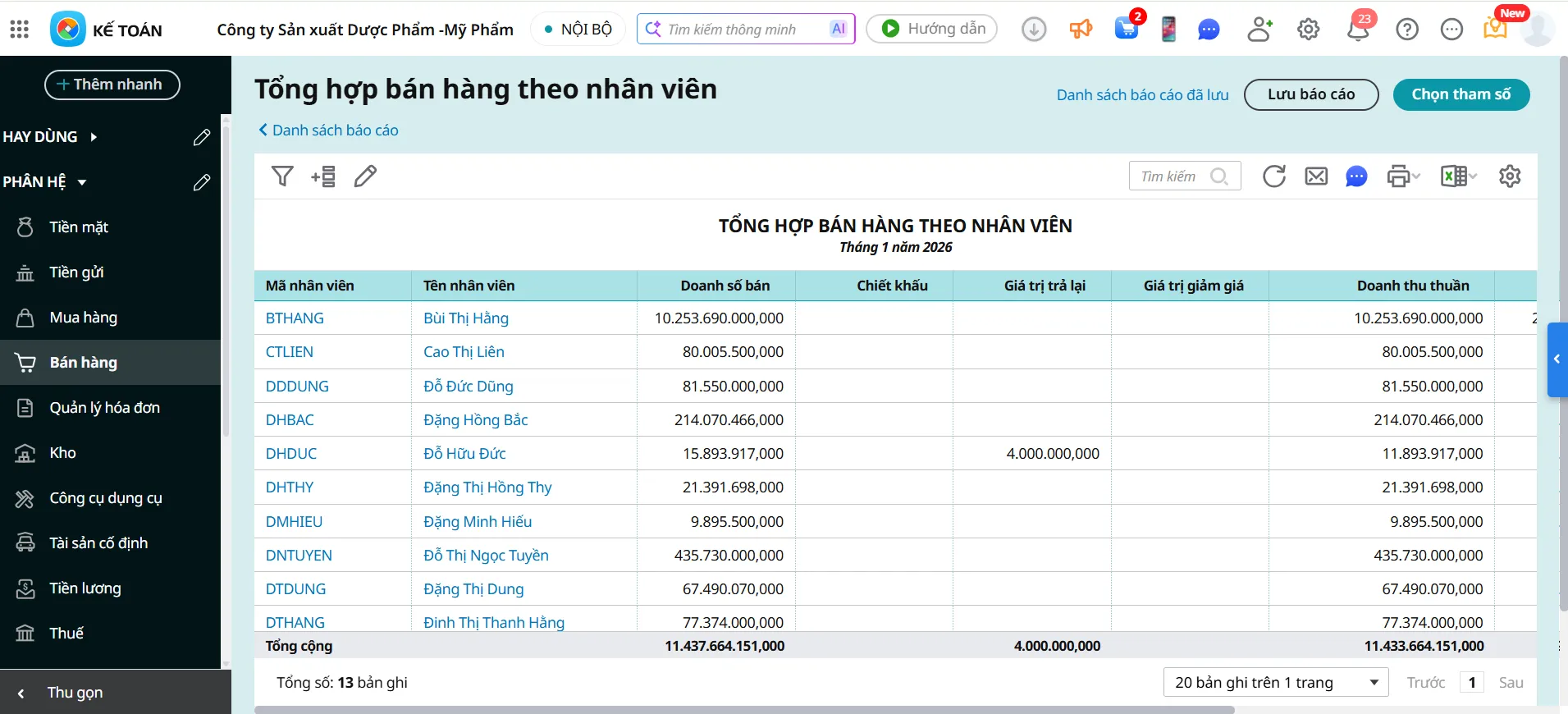Export report to Excel icon
This screenshot has height=714, width=1568.
[1458, 176]
